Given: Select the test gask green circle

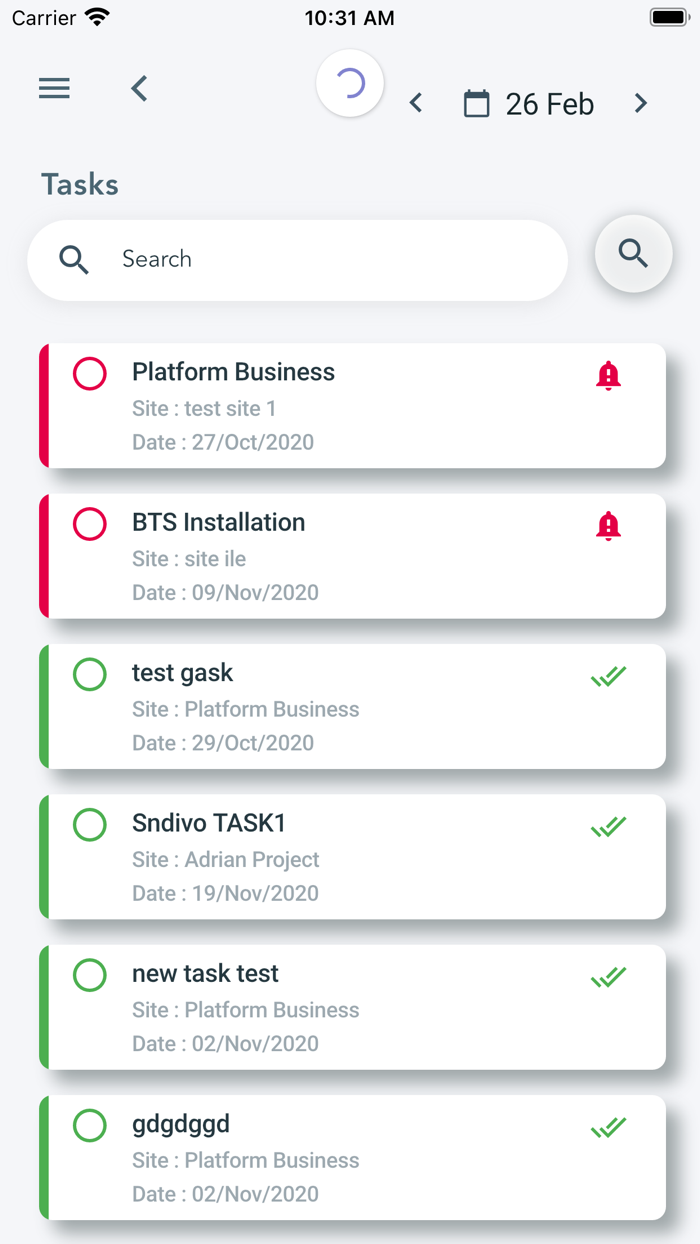Looking at the screenshot, I should click(90, 674).
